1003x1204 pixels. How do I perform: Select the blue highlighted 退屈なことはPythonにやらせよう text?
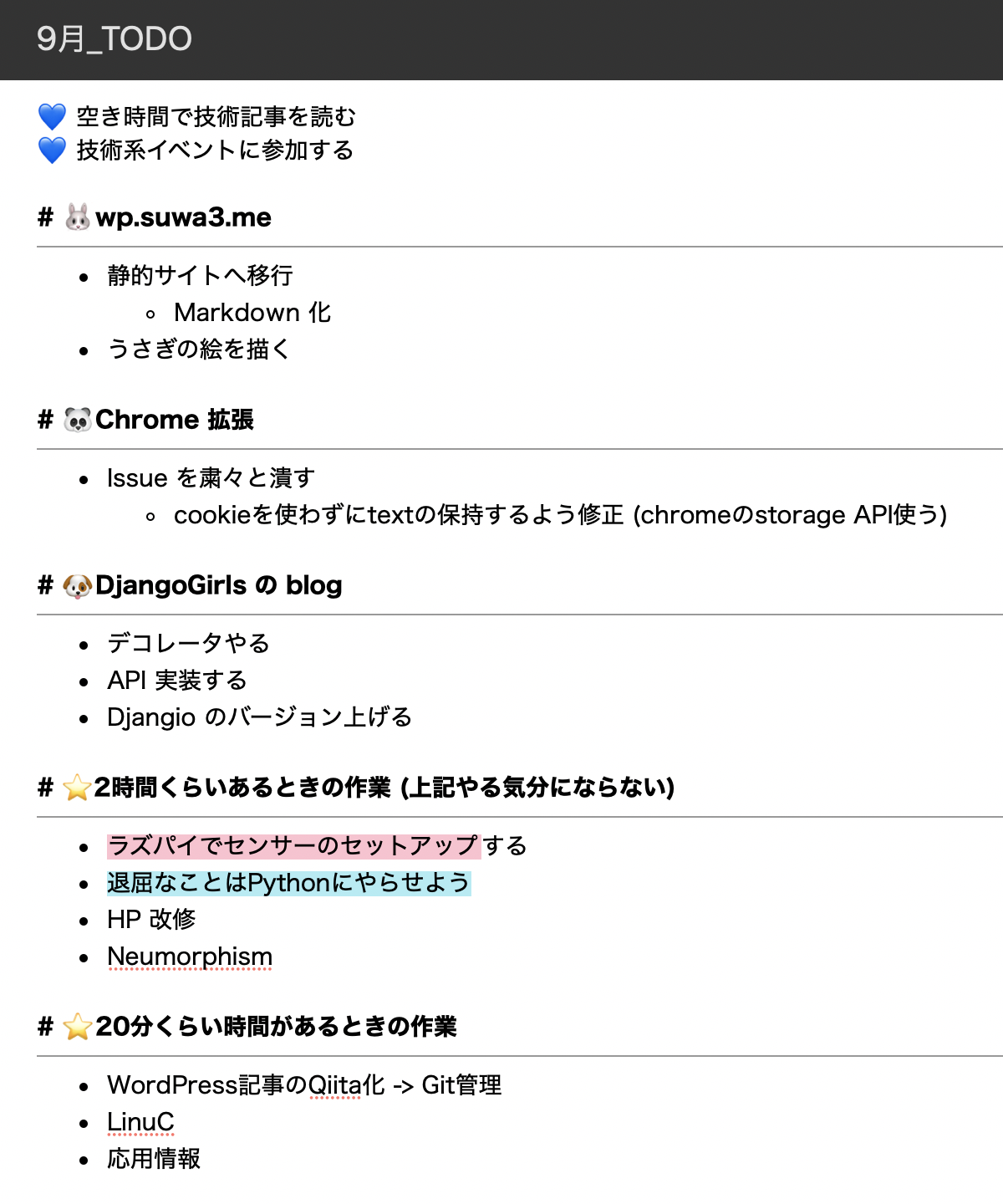(288, 883)
